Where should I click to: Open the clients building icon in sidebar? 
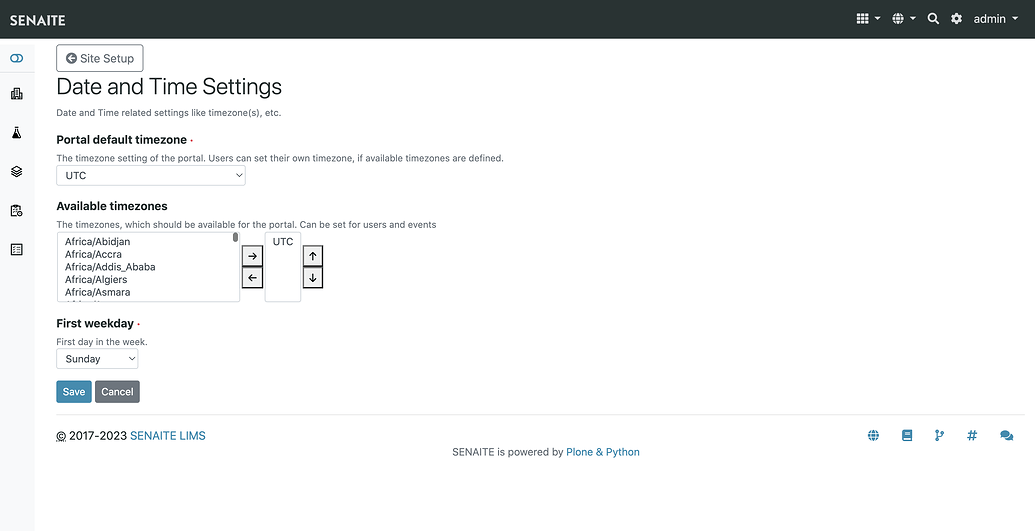pos(17,94)
